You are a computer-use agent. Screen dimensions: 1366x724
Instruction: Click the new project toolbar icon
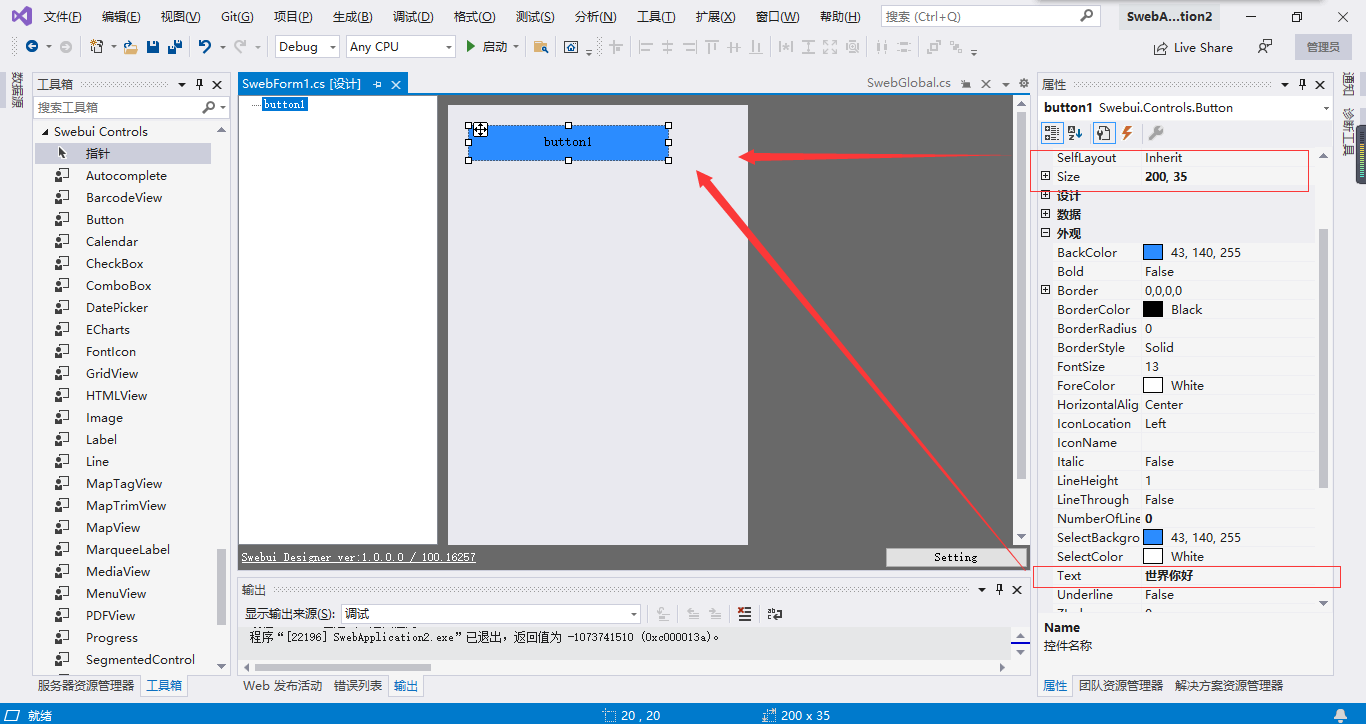click(x=96, y=47)
